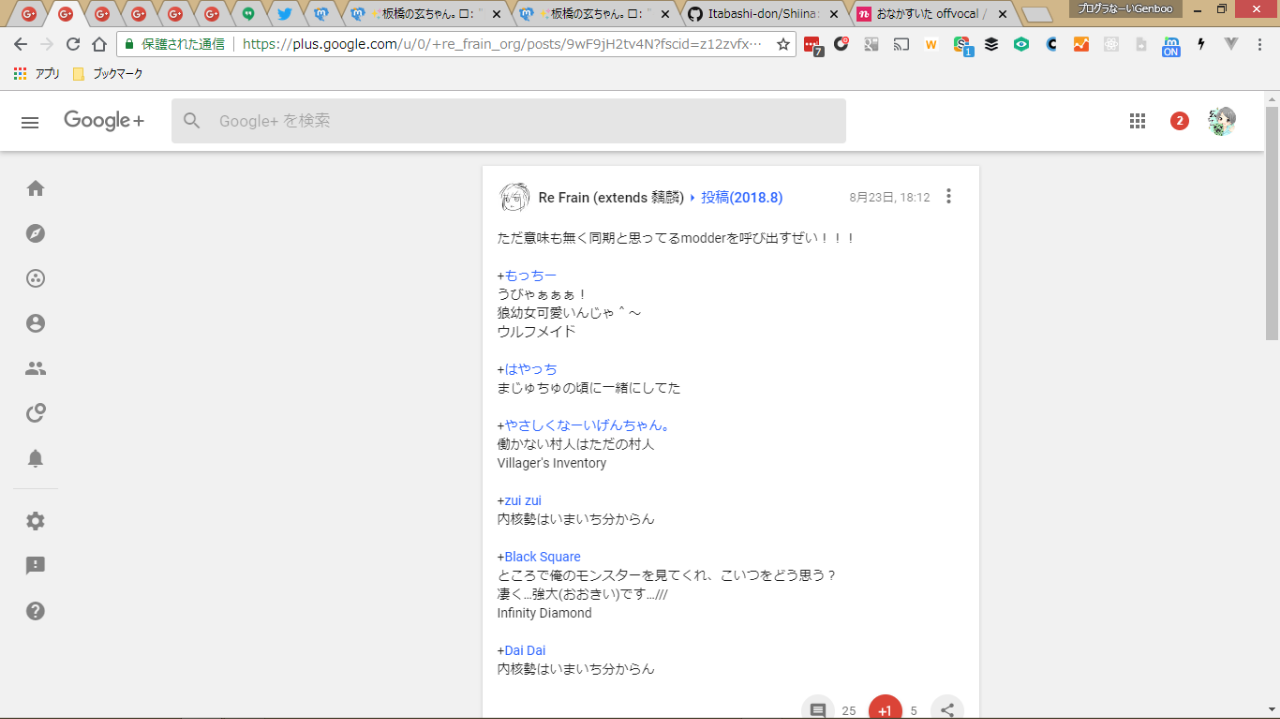Image resolution: width=1280 pixels, height=719 pixels.
Task: Open the 投稿(2018.8) collection link
Action: click(x=741, y=198)
